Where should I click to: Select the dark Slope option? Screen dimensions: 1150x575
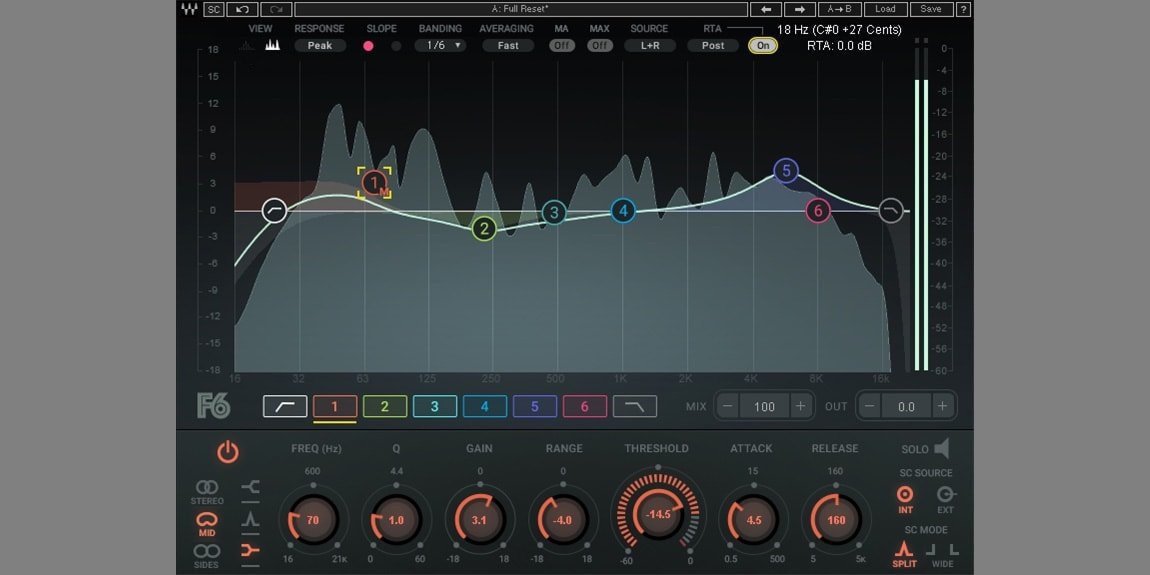pos(396,45)
